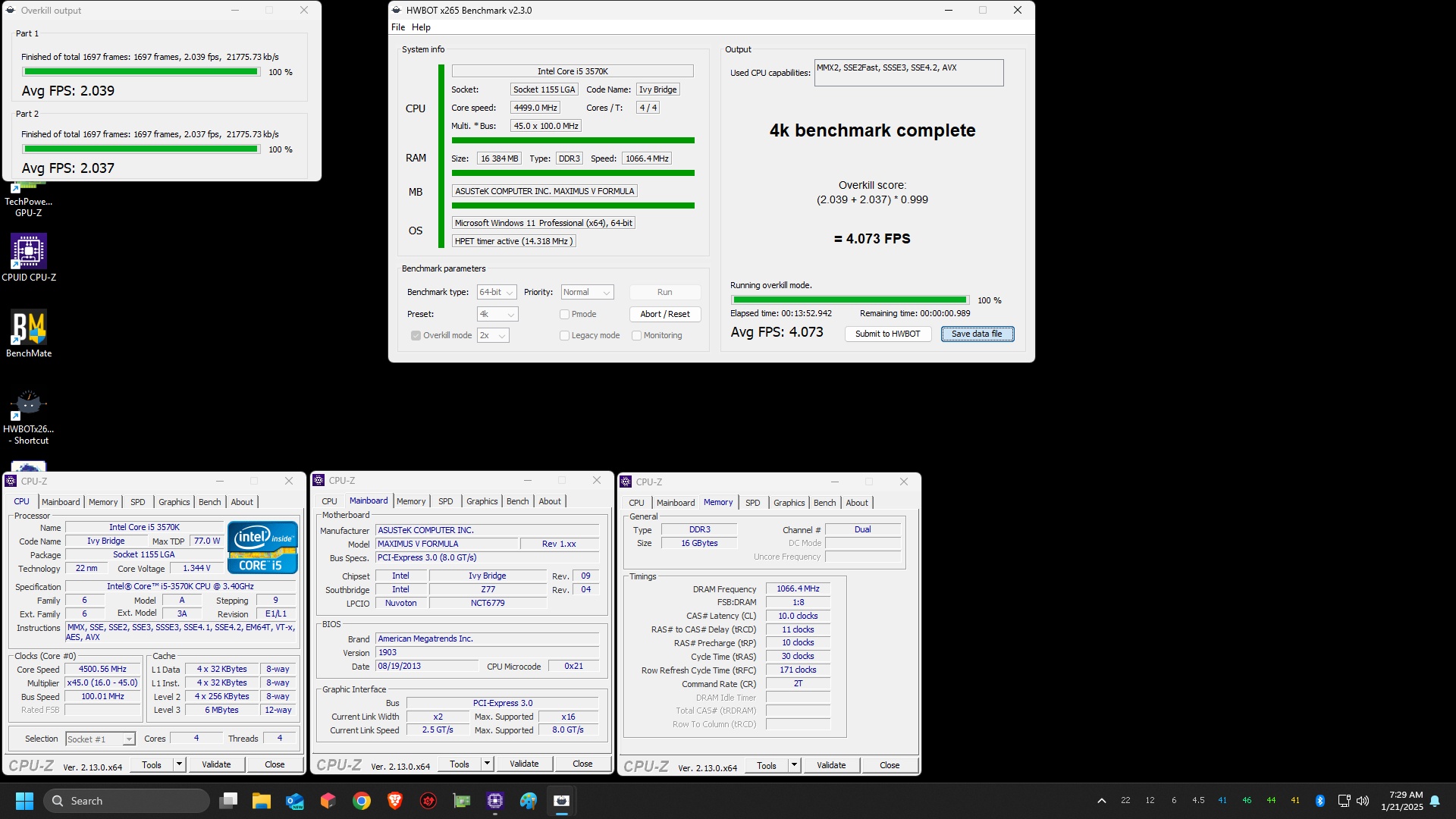The height and width of the screenshot is (819, 1456).
Task: Click the Part 2 progress bar
Action: point(141,149)
